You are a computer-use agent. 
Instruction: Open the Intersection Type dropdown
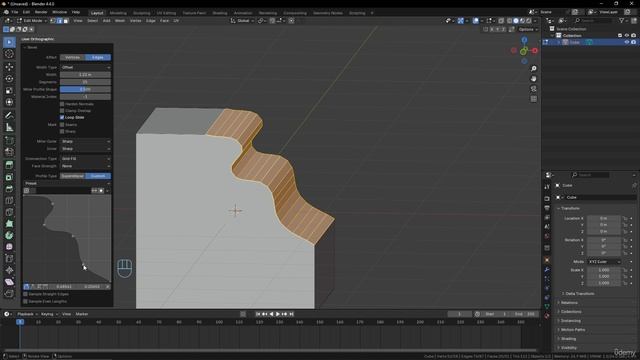click(85, 158)
